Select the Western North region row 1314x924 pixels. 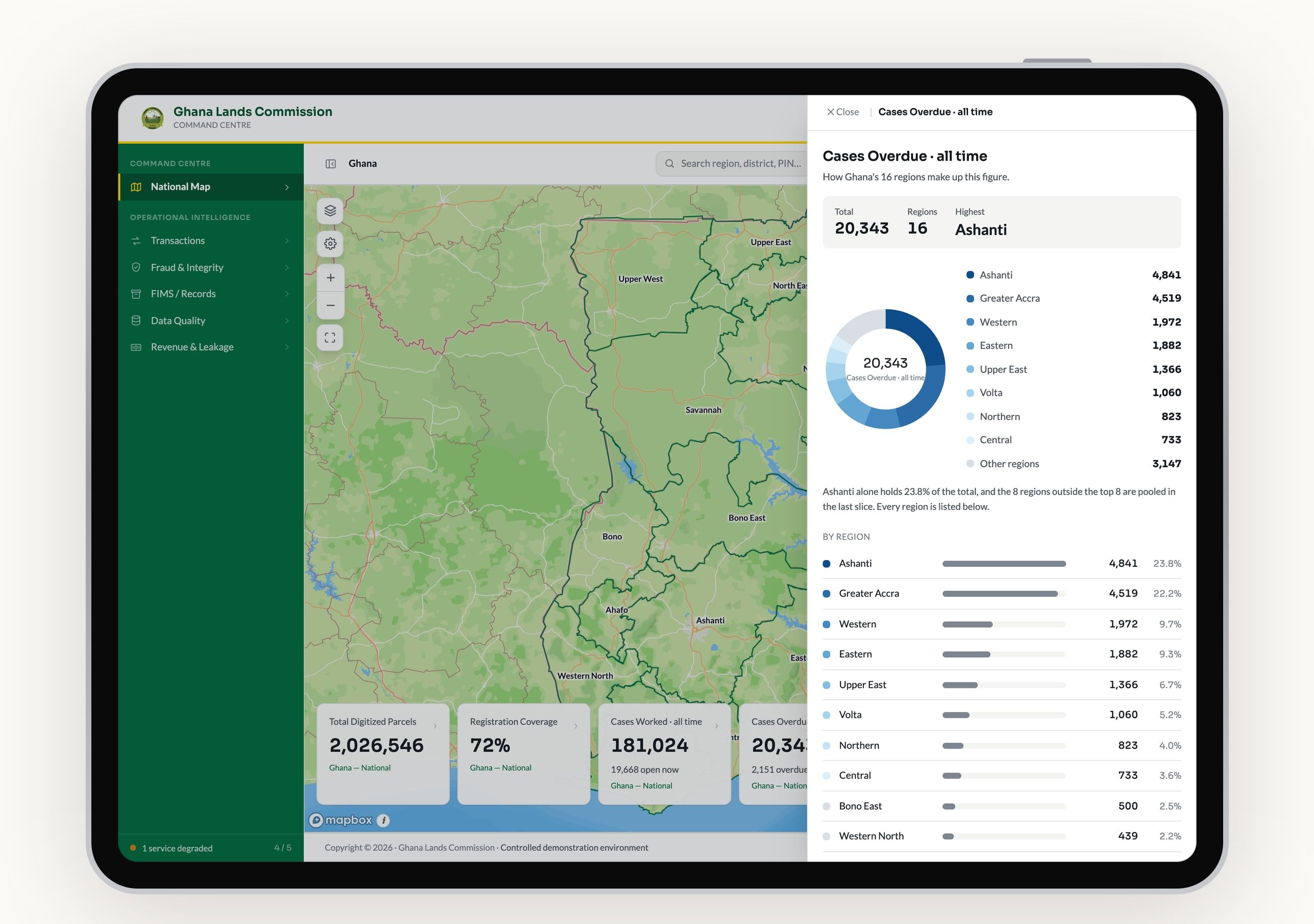1001,836
